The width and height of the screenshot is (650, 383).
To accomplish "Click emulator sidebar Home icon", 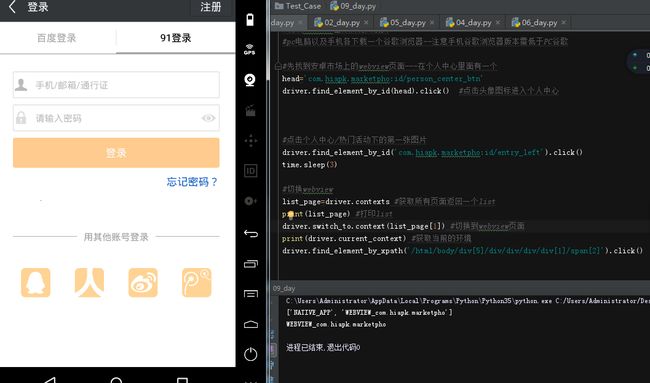I will pos(250,324).
